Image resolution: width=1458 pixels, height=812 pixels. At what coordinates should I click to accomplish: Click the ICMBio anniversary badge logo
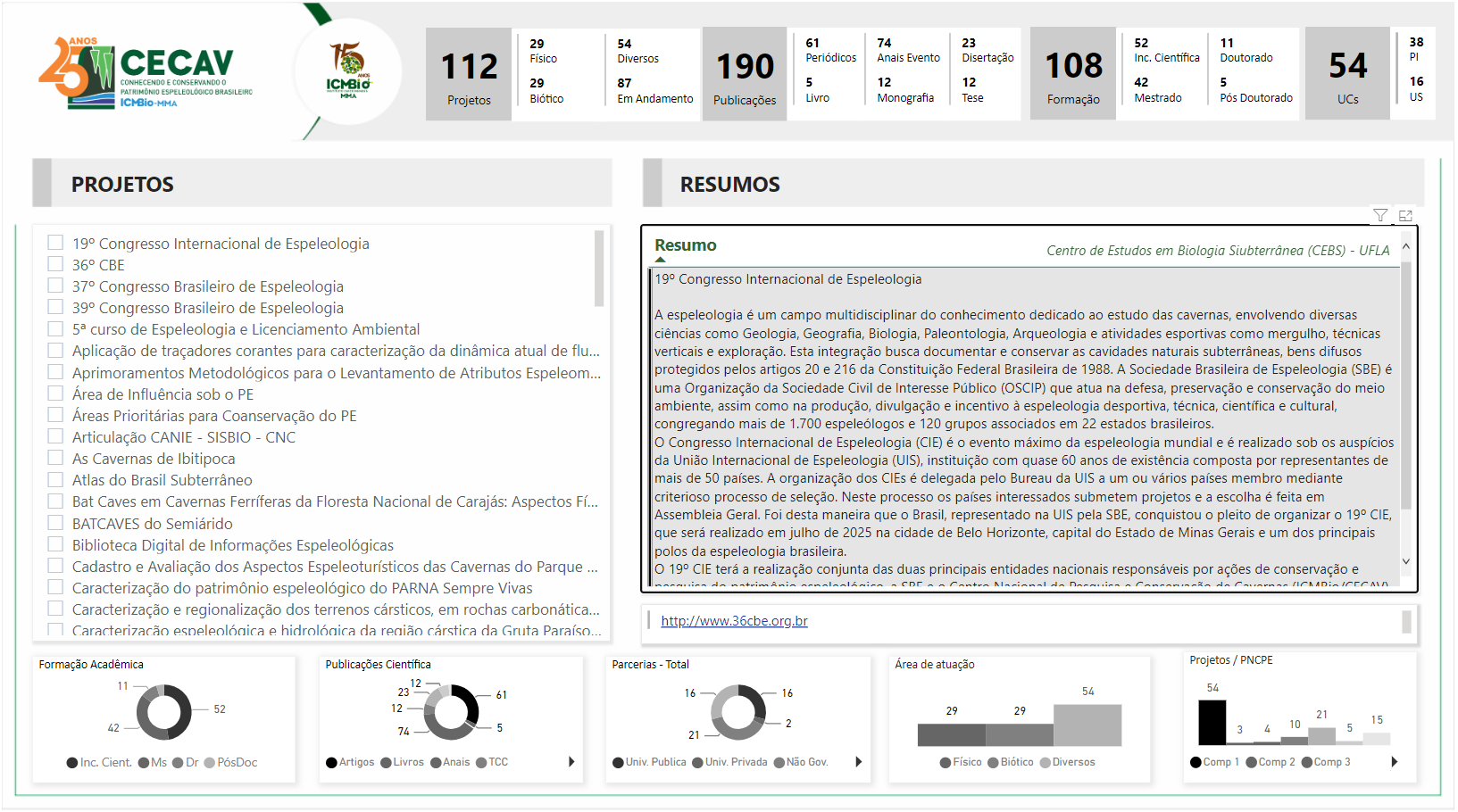(348, 71)
